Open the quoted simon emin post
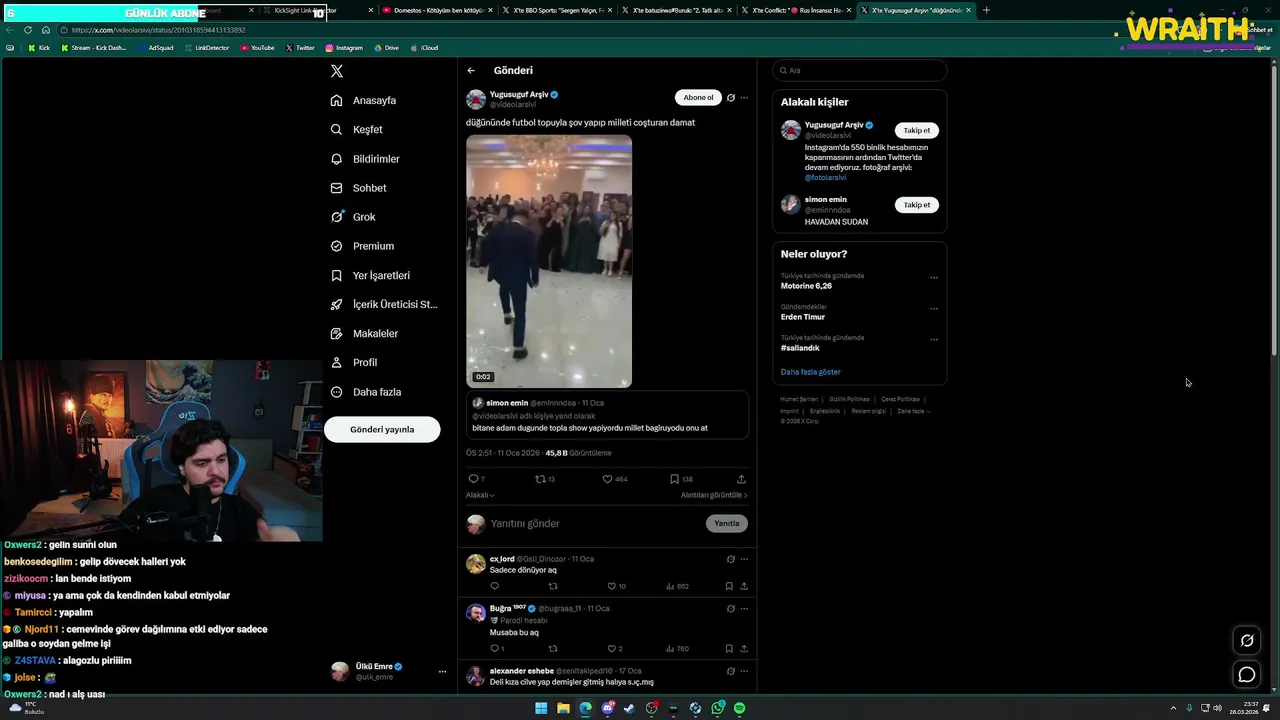This screenshot has width=1280, height=720. click(607, 415)
